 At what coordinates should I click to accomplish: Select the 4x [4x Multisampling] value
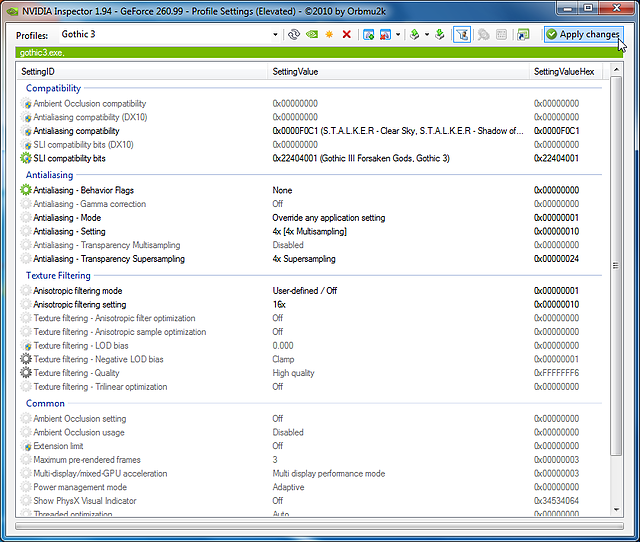(309, 231)
